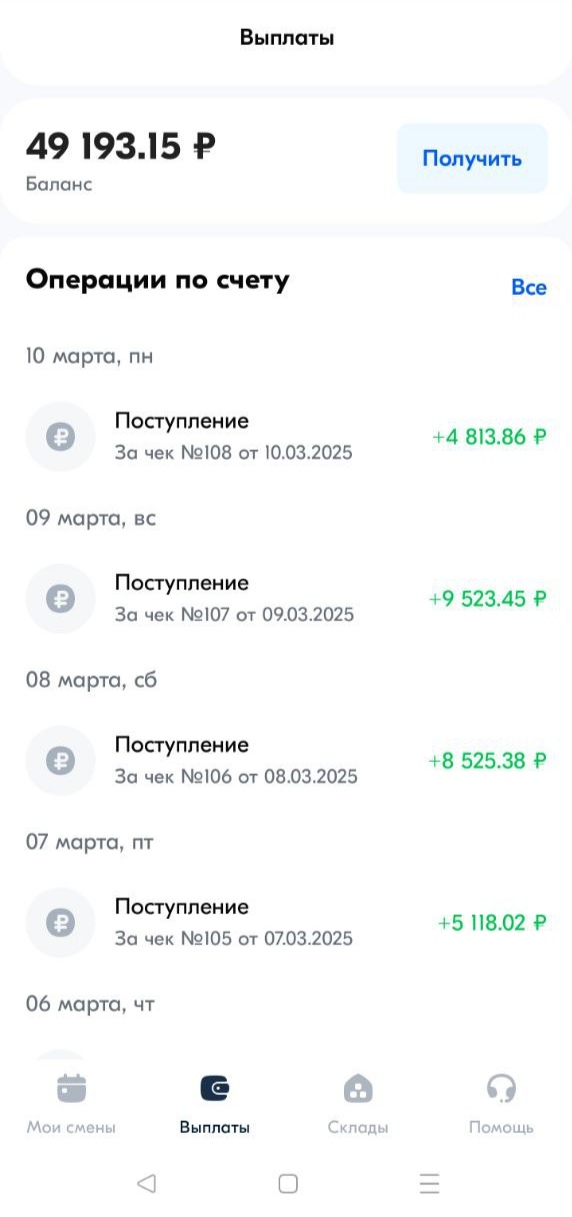Select Поступление for receipt №105 from 07.03.2025

click(182, 907)
